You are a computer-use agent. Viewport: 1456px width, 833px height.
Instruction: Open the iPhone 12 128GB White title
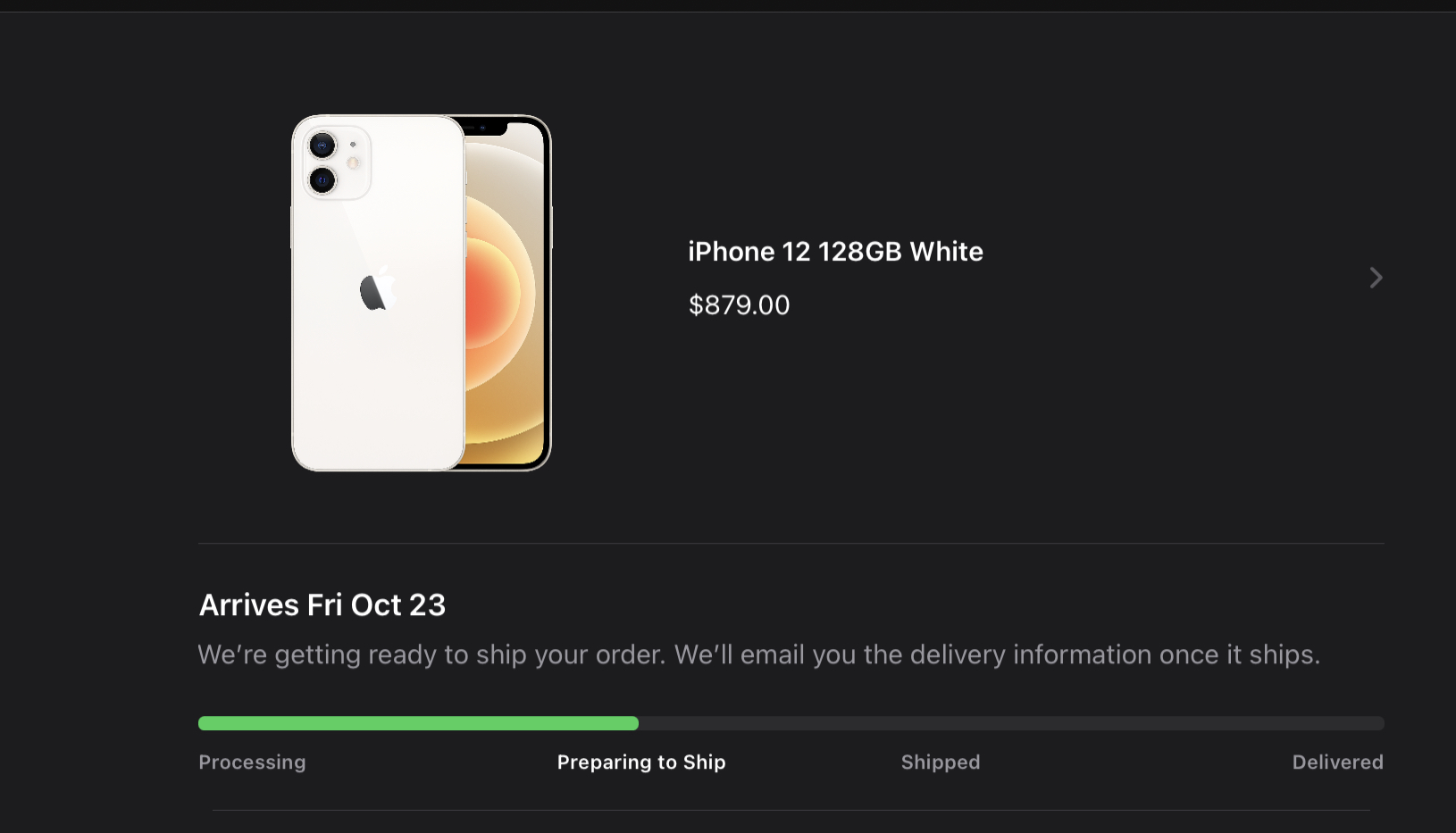click(x=835, y=252)
